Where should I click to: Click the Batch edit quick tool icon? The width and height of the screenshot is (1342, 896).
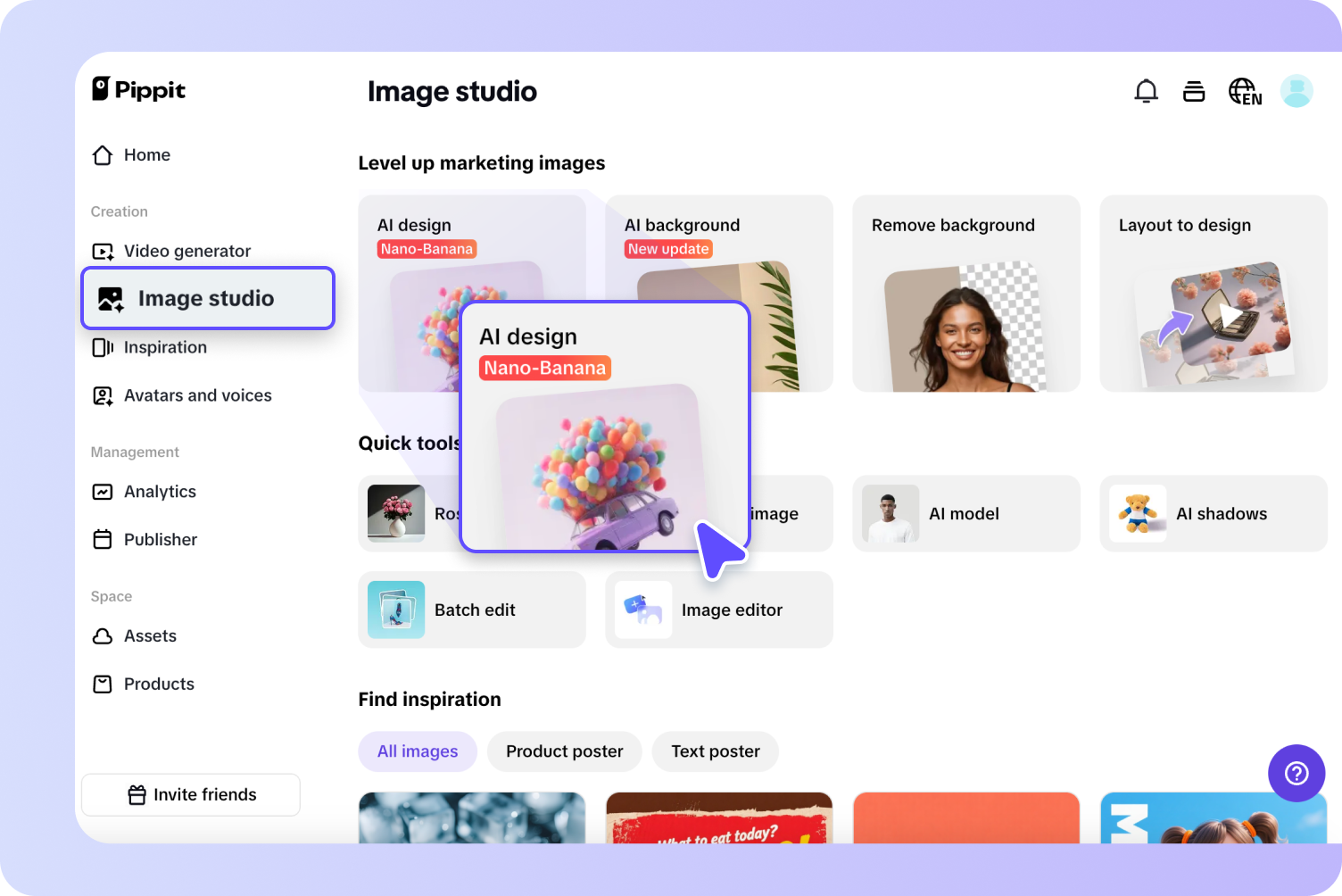395,610
